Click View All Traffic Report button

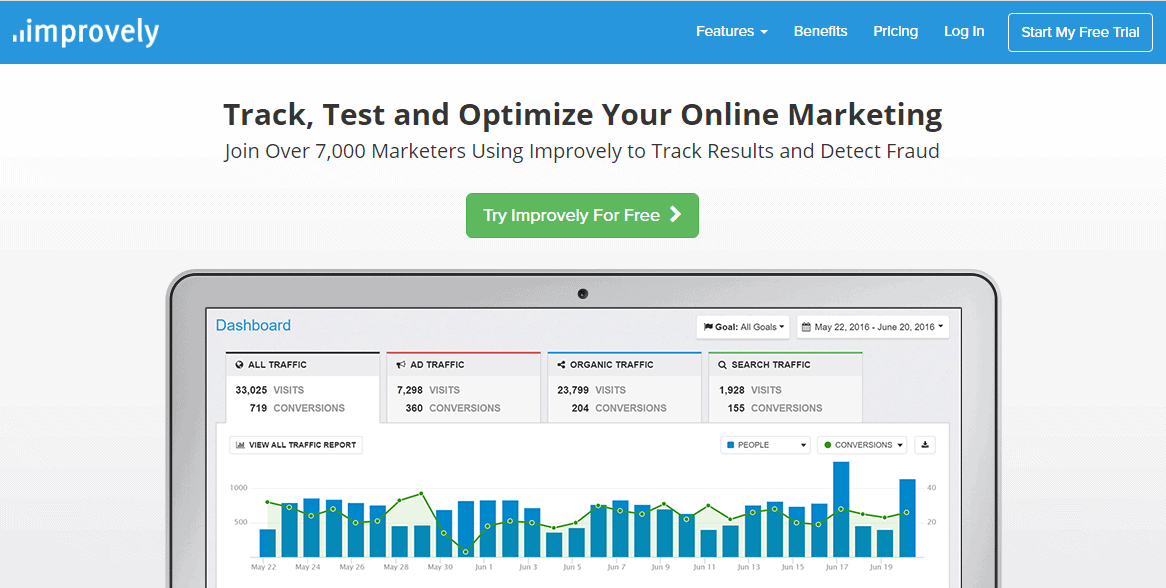296,445
